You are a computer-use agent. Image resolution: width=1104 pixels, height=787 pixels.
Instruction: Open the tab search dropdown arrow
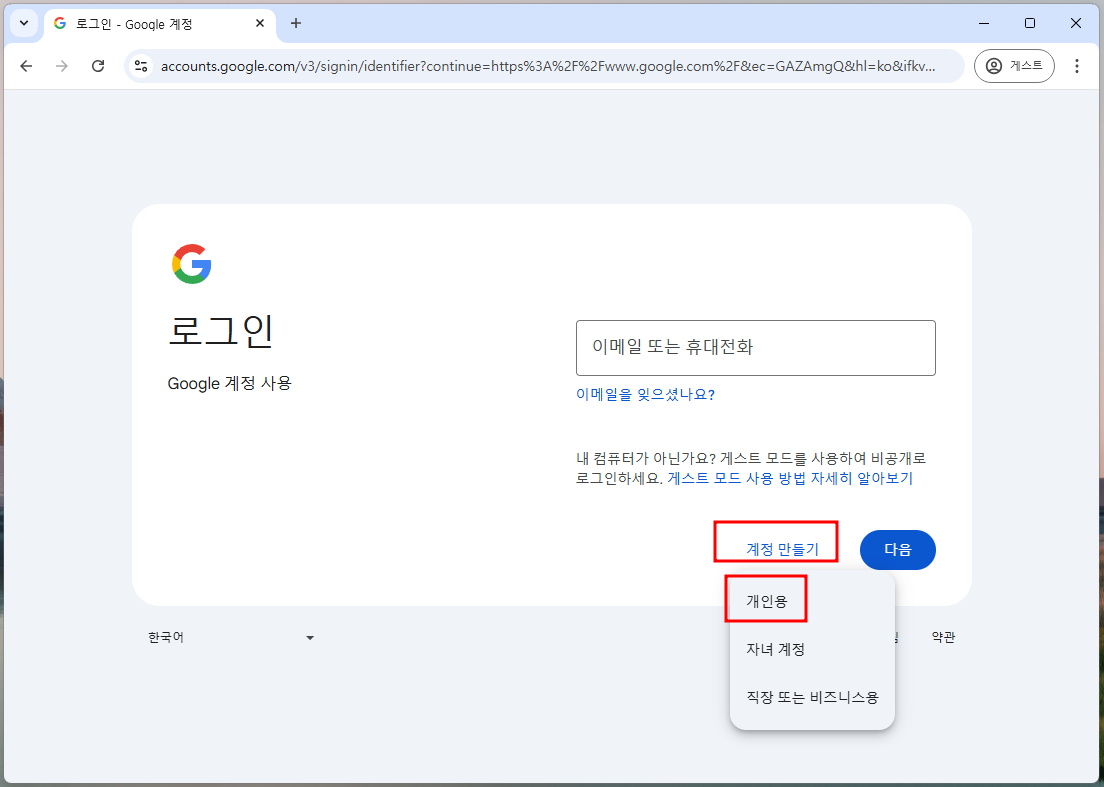tap(23, 23)
